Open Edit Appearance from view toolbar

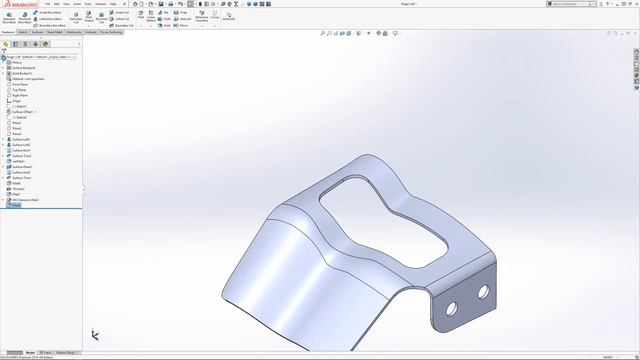[x=378, y=33]
